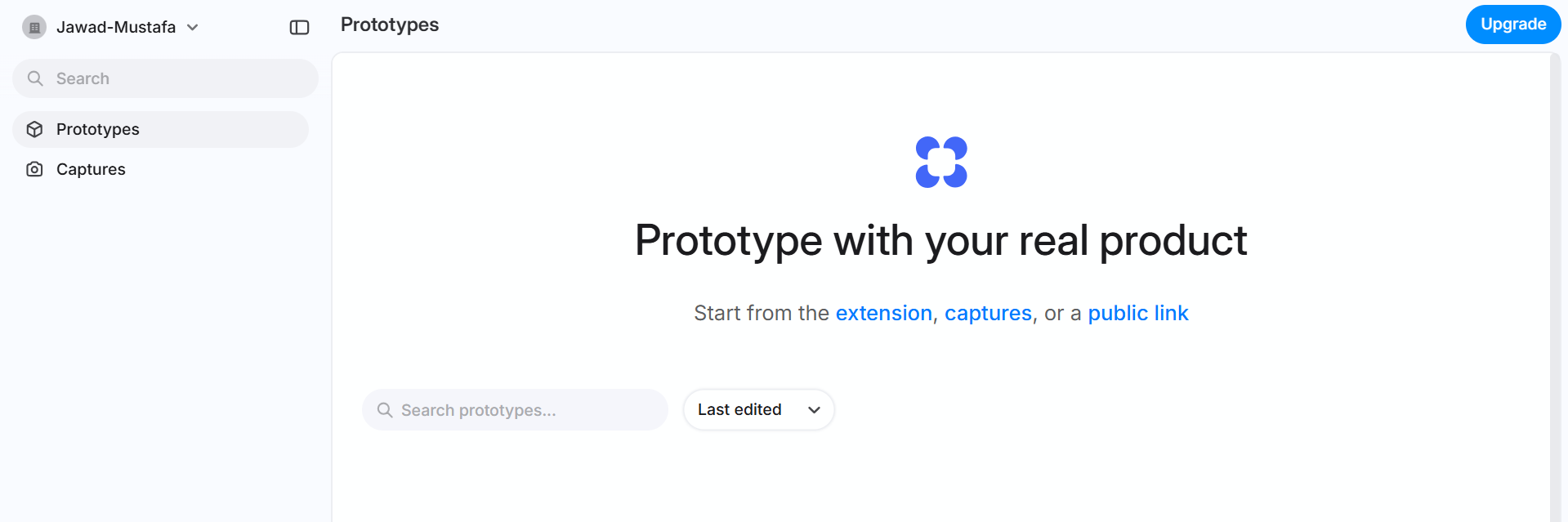The height and width of the screenshot is (522, 1568).
Task: Expand the workspace chevron next to Jawad-Mustafa
Action: 193,27
